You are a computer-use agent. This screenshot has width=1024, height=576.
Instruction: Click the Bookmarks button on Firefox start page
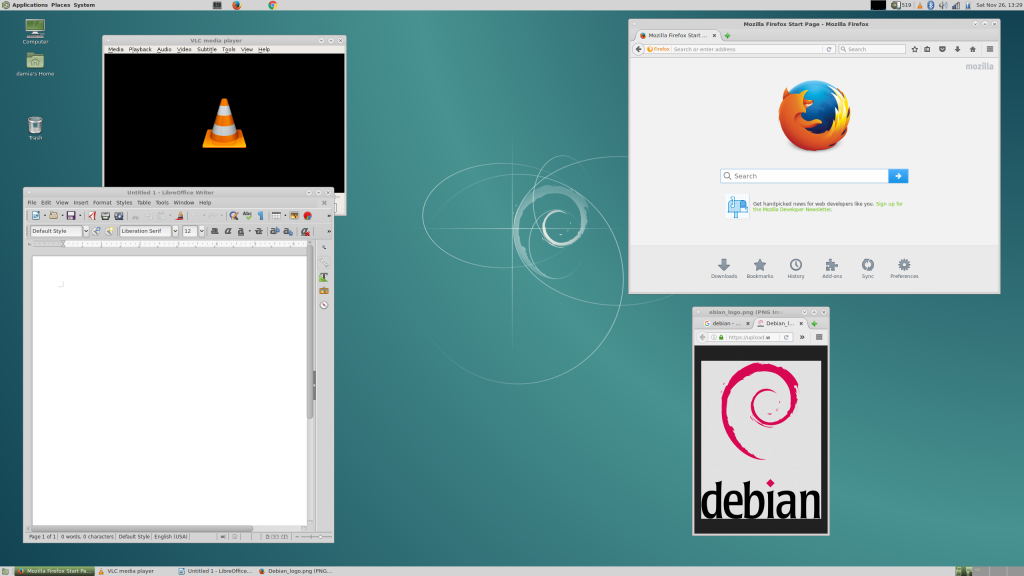pyautogui.click(x=760, y=268)
